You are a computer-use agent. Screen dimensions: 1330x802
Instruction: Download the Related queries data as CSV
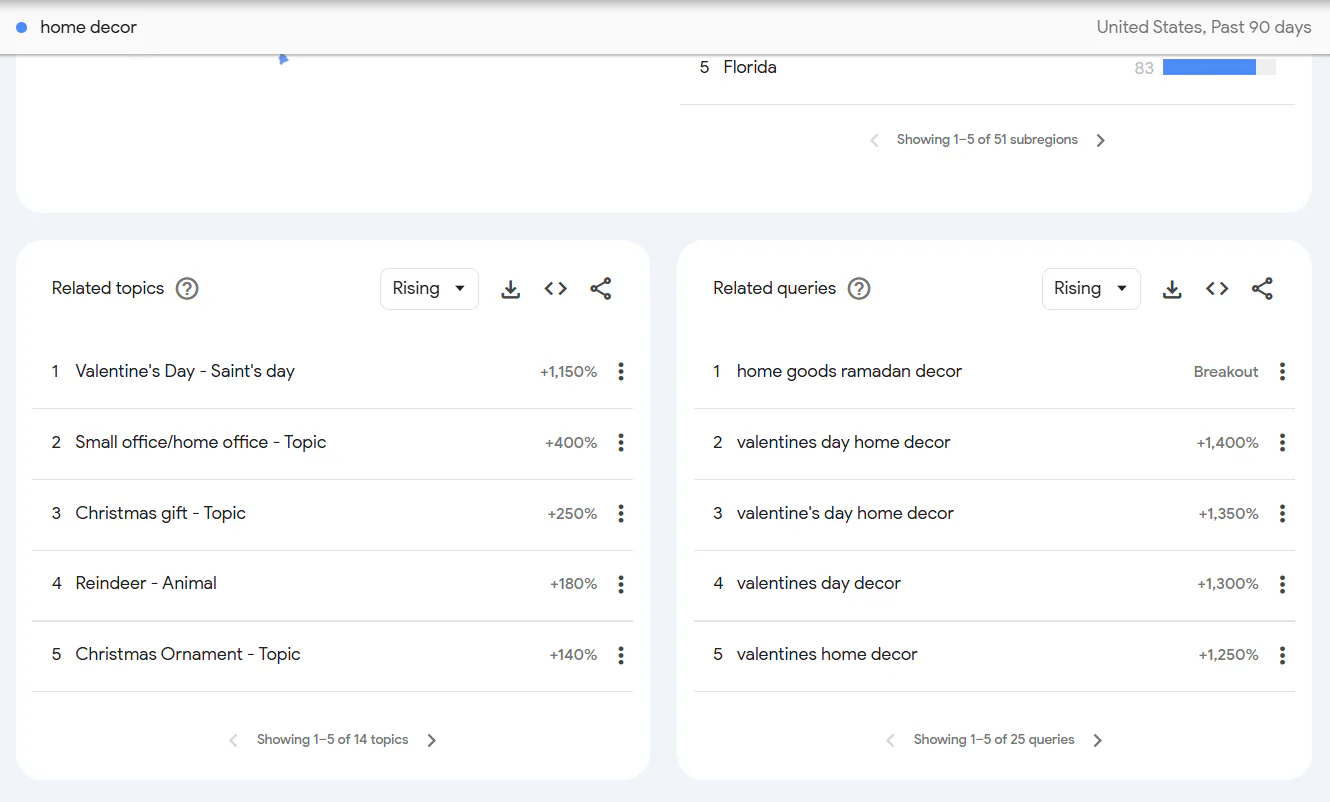coord(1172,289)
